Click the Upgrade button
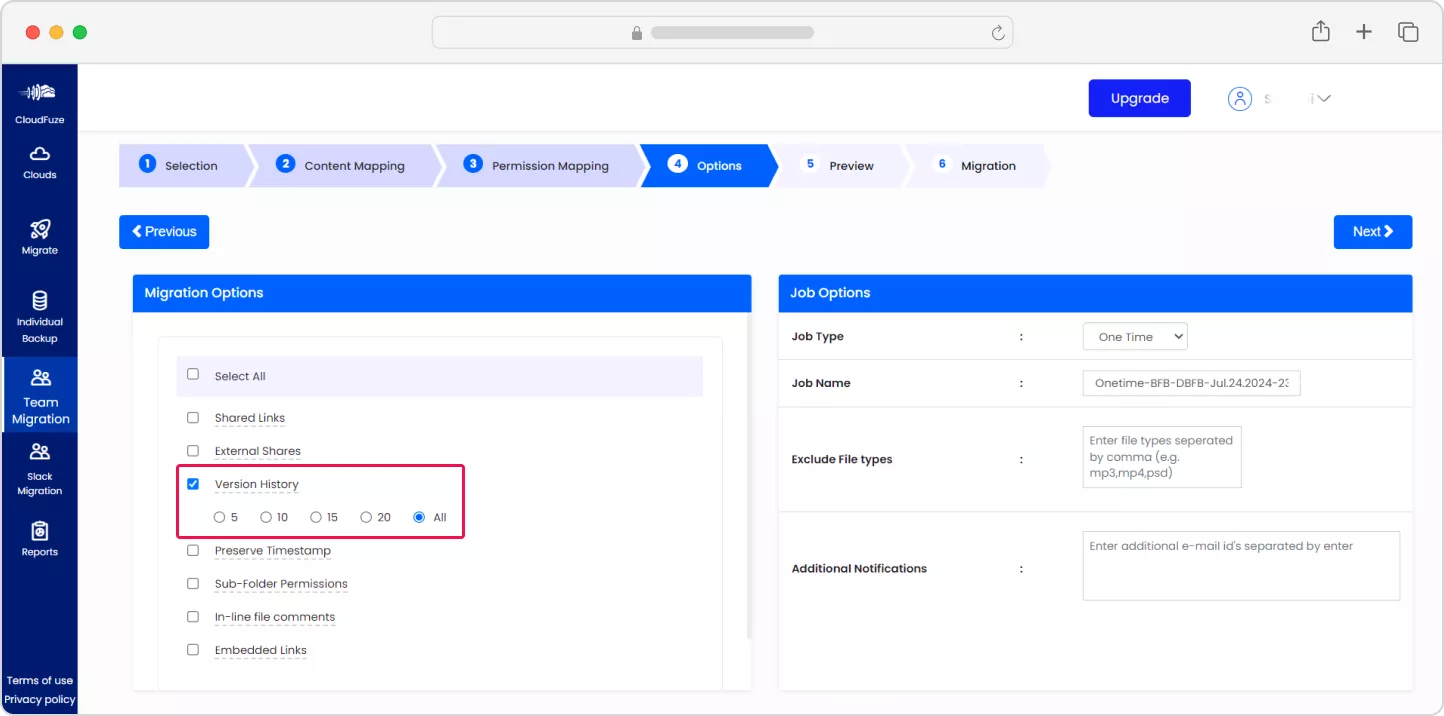Image resolution: width=1444 pixels, height=716 pixels. 1140,98
